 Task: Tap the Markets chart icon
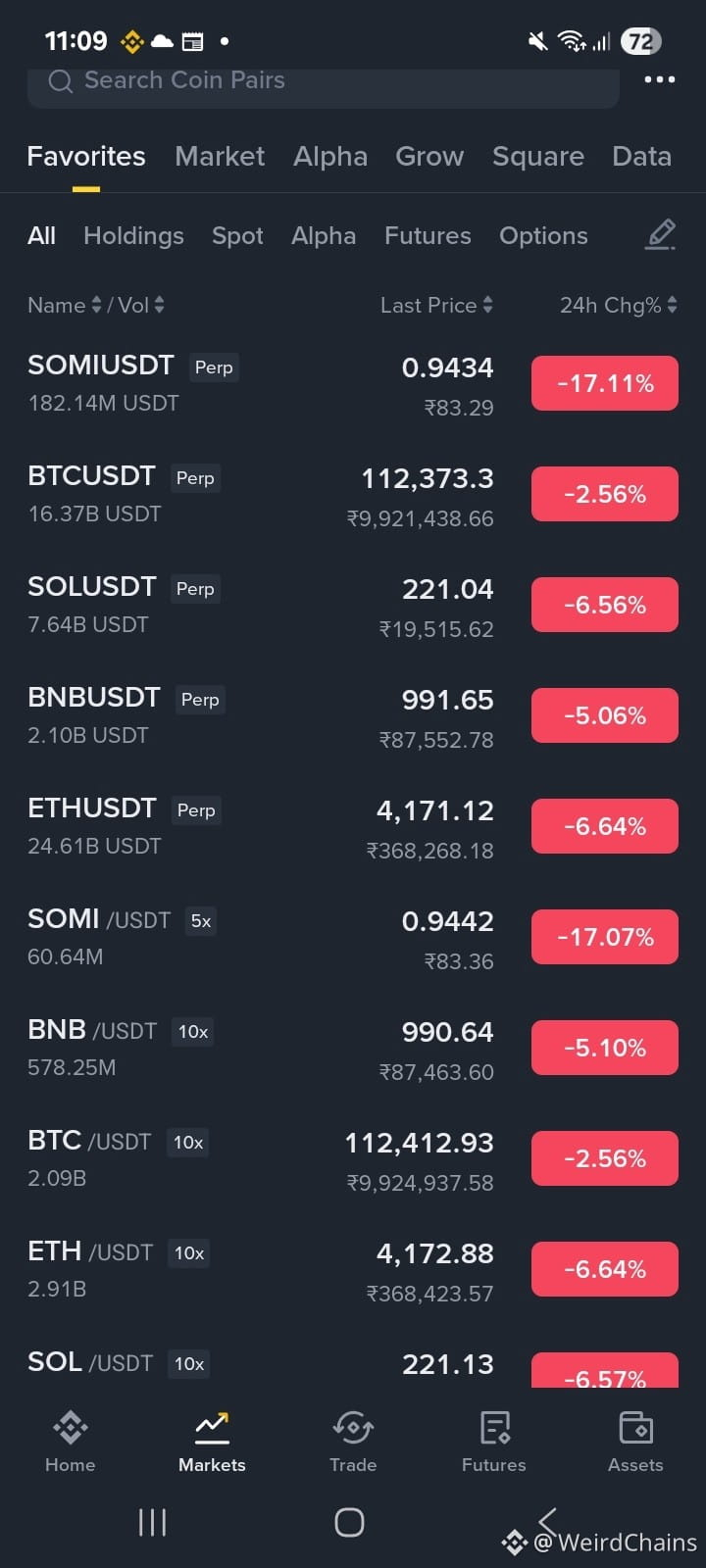pyautogui.click(x=212, y=1428)
